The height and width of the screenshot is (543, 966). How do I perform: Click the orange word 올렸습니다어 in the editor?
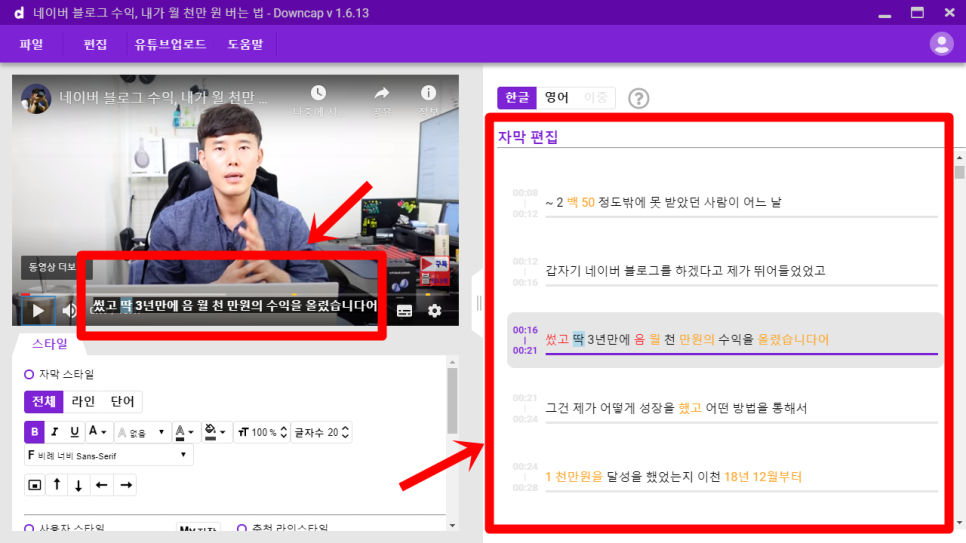[x=793, y=339]
